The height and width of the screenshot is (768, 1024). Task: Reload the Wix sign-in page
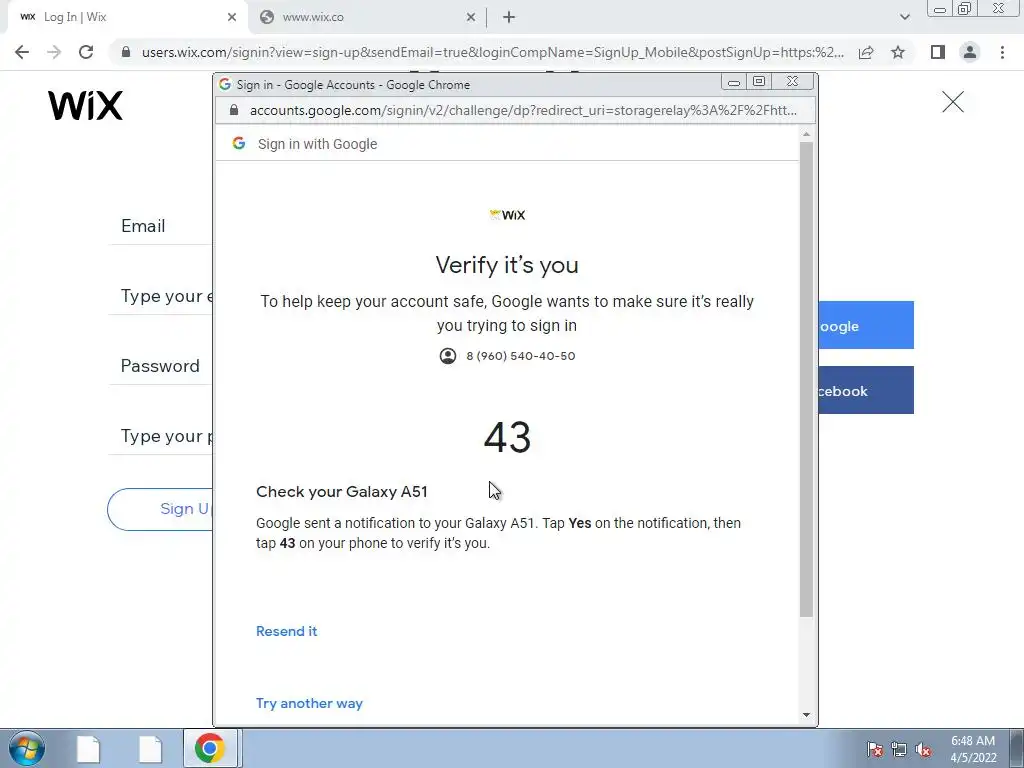pos(86,52)
